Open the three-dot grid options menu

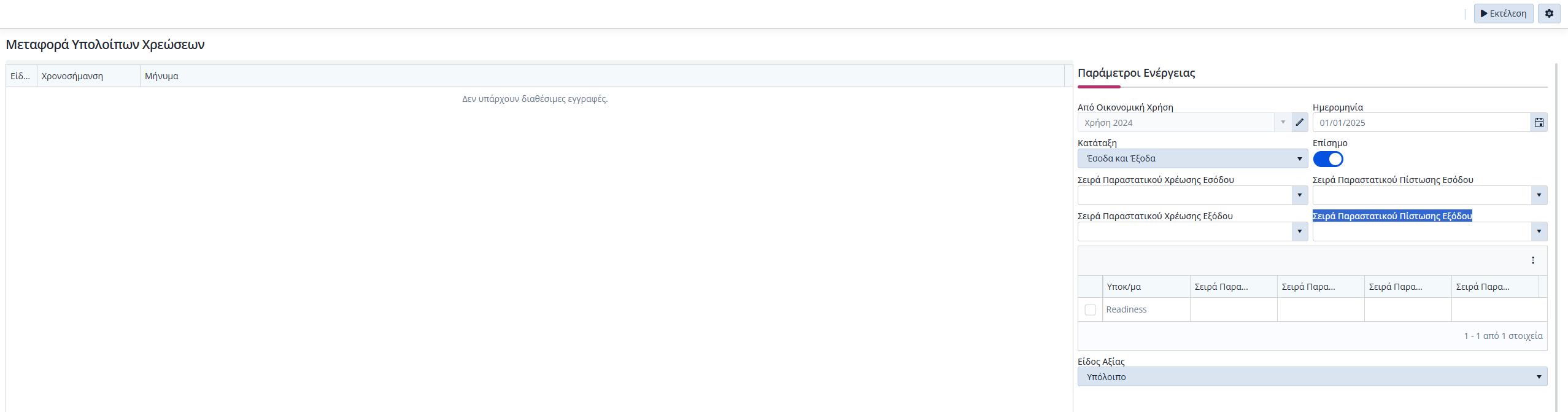pos(1532,260)
